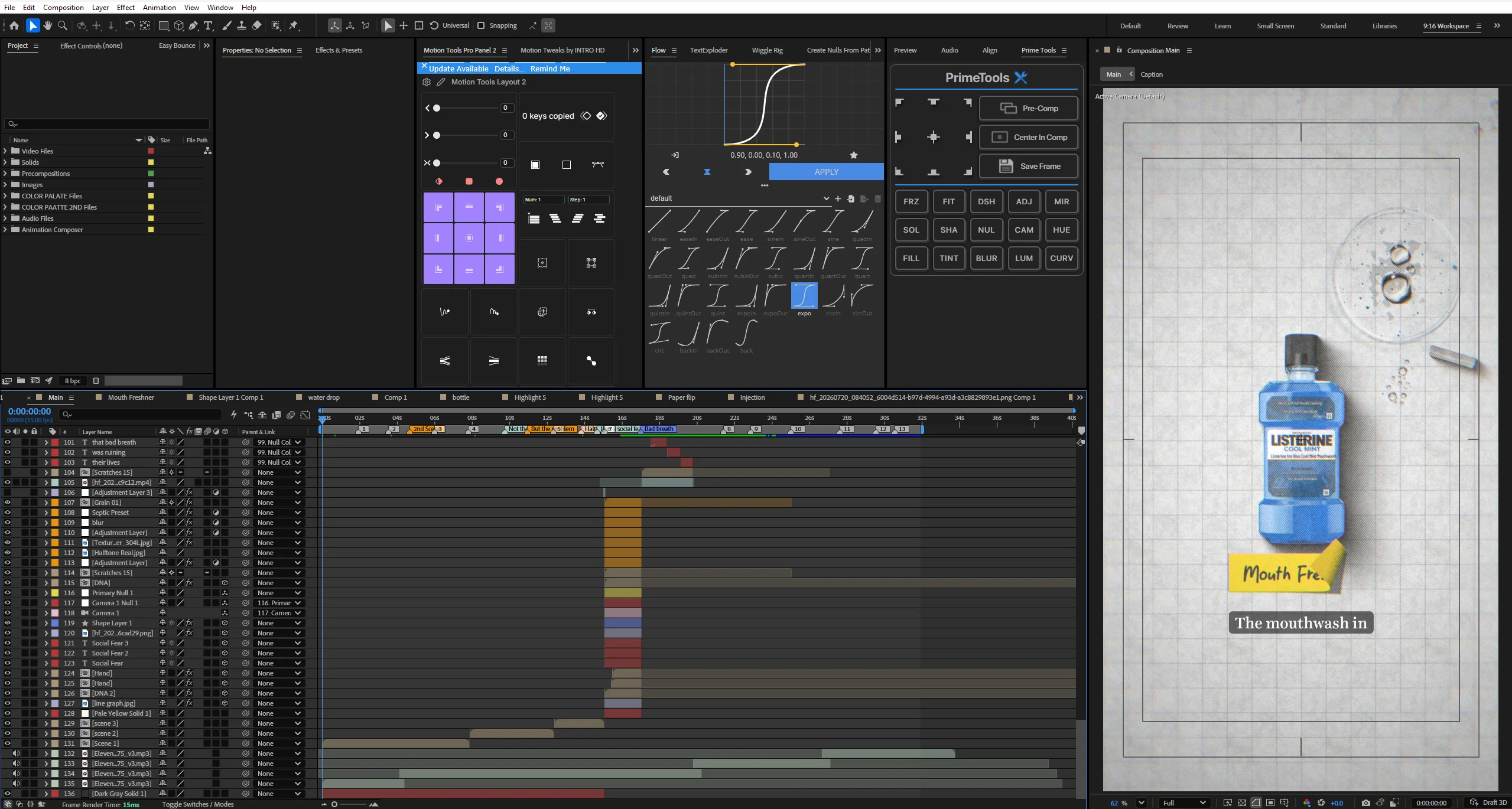Expand layer 101 'that bad breath' properties
The width and height of the screenshot is (1512, 809).
click(x=45, y=442)
